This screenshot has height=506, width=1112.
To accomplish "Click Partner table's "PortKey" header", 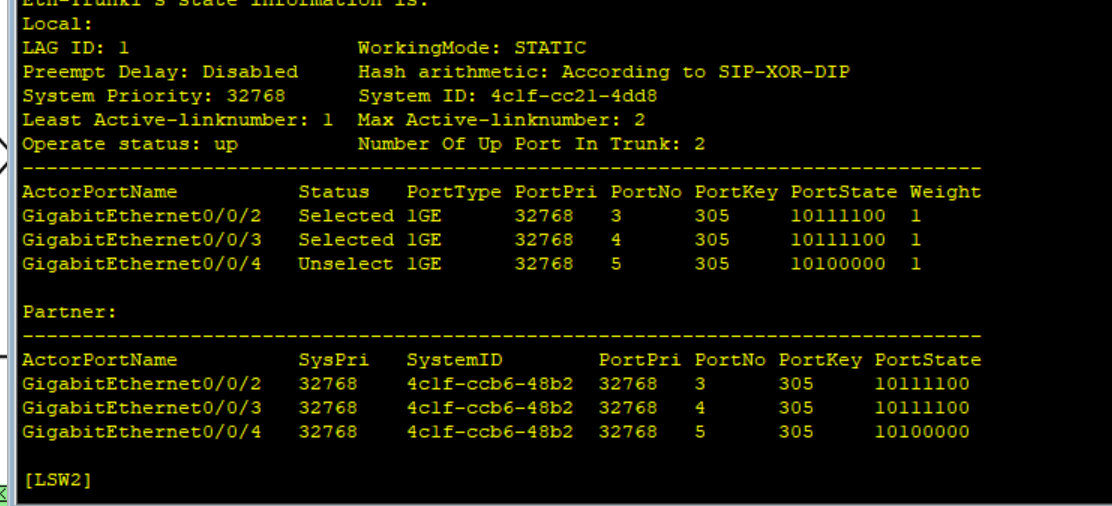I will [821, 360].
